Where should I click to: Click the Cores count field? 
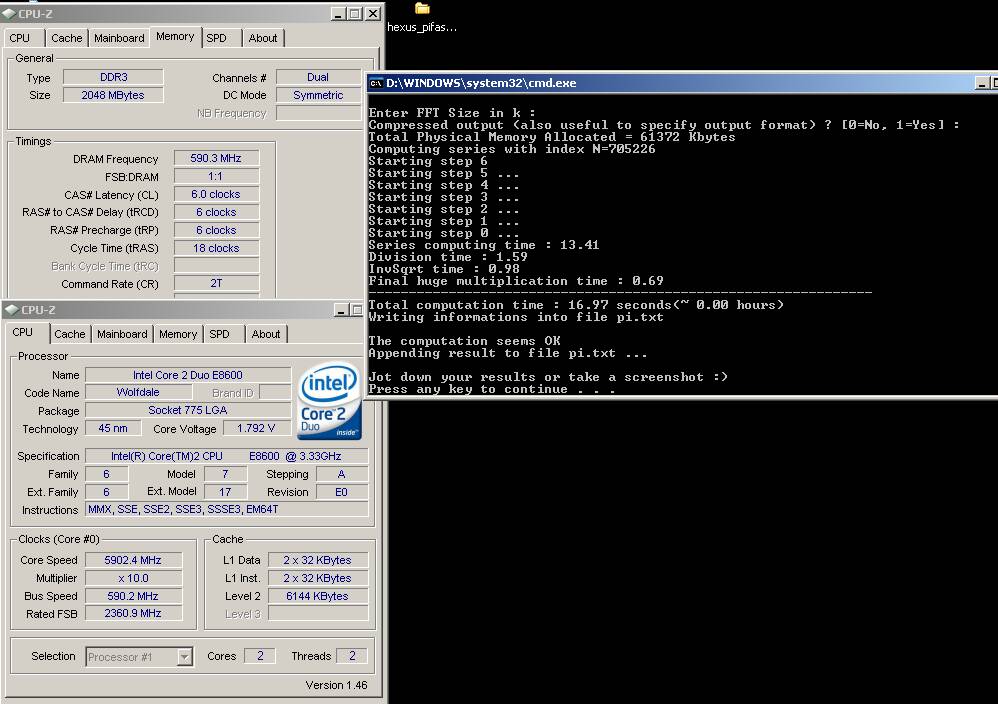point(260,656)
